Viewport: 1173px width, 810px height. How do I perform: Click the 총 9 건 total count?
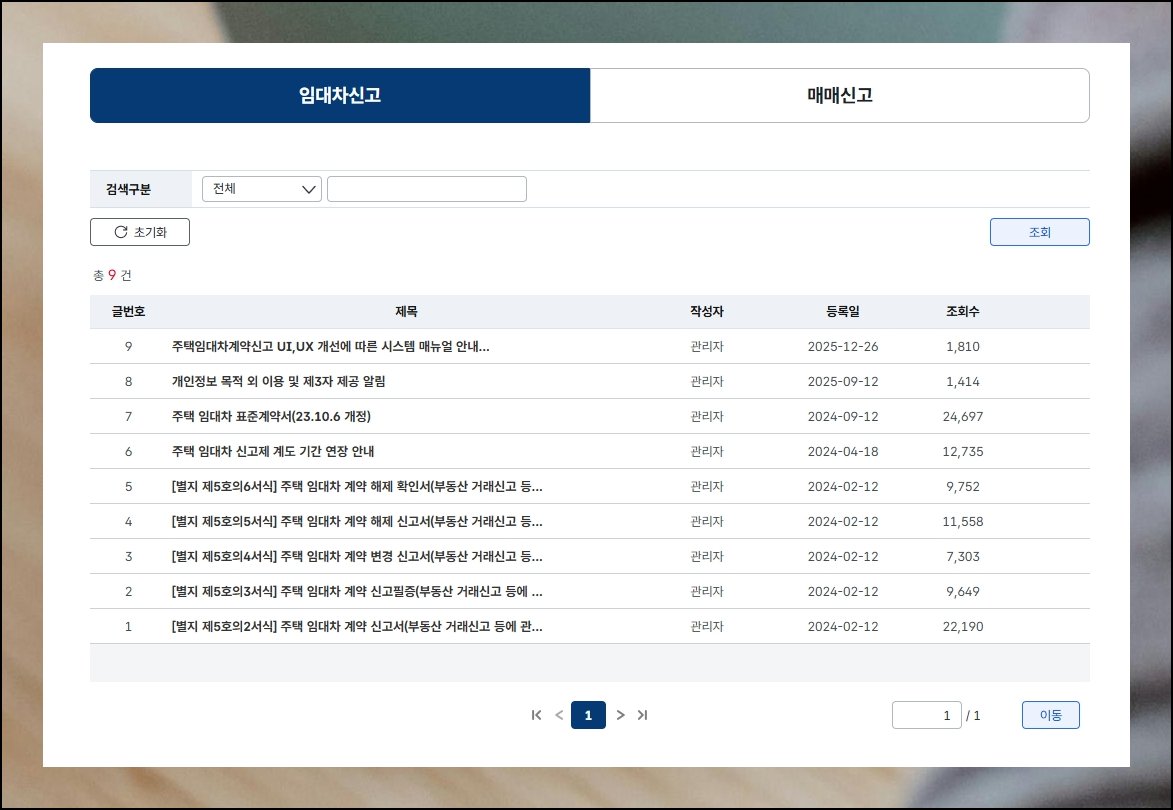click(x=112, y=275)
